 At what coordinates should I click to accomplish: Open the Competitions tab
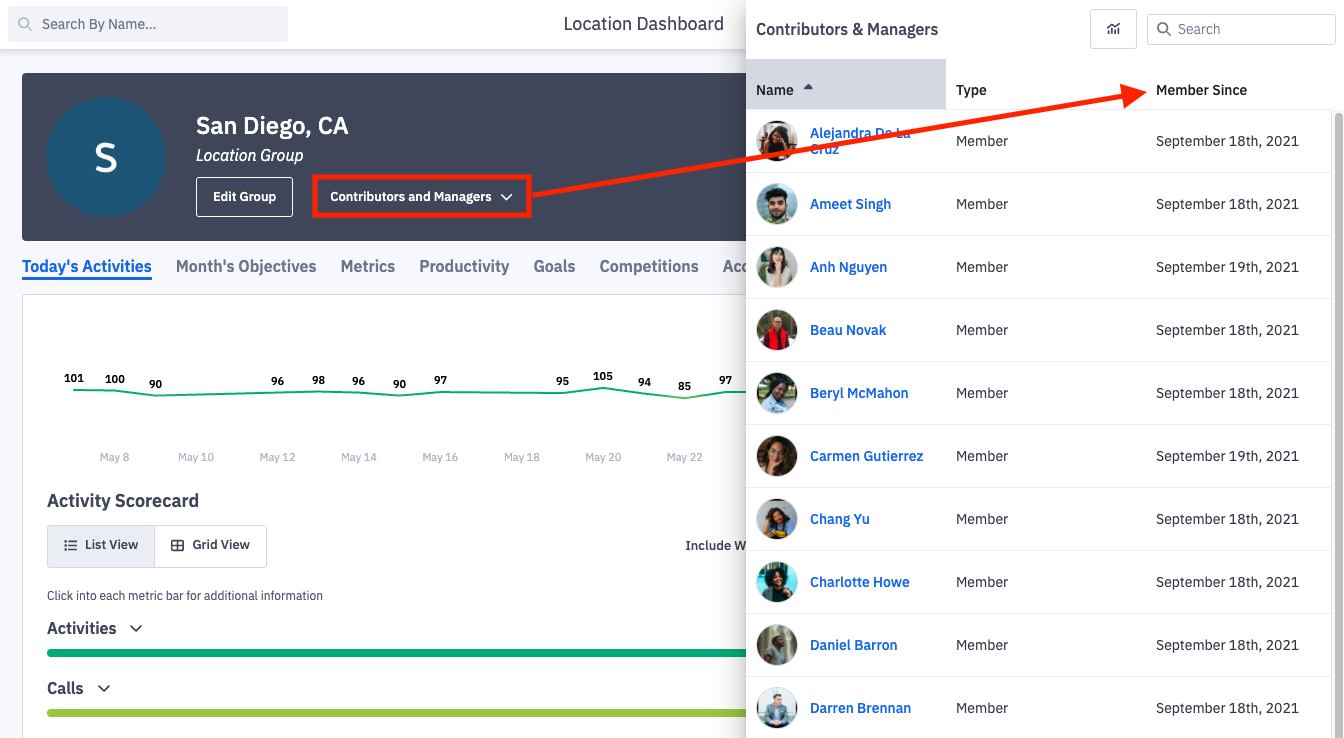point(649,266)
